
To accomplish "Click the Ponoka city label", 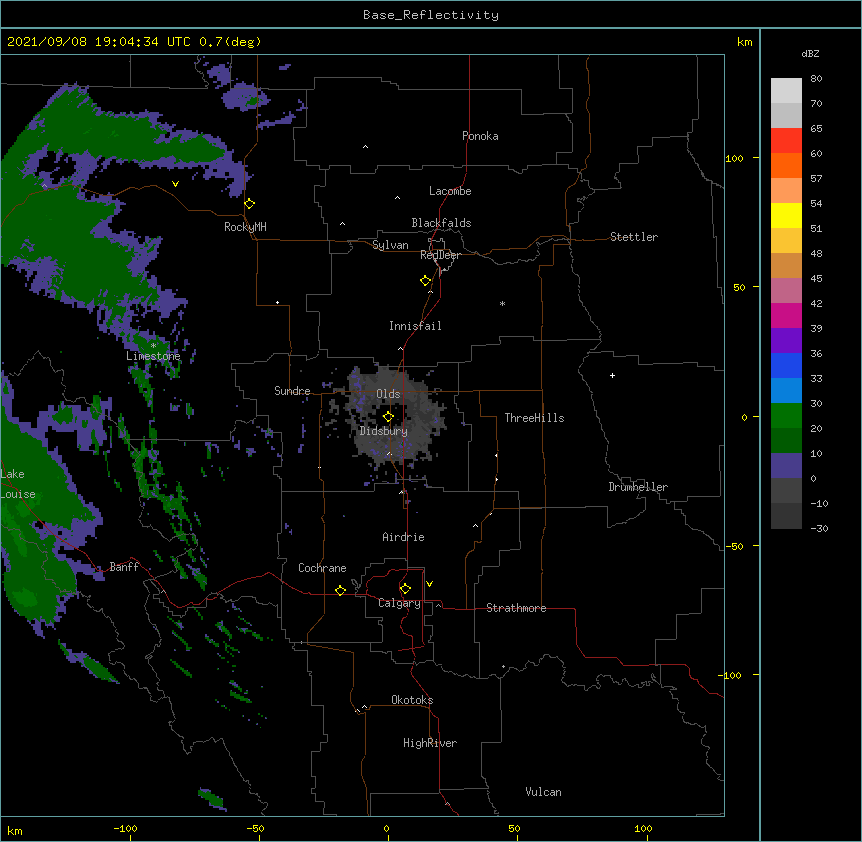I will (x=480, y=136).
